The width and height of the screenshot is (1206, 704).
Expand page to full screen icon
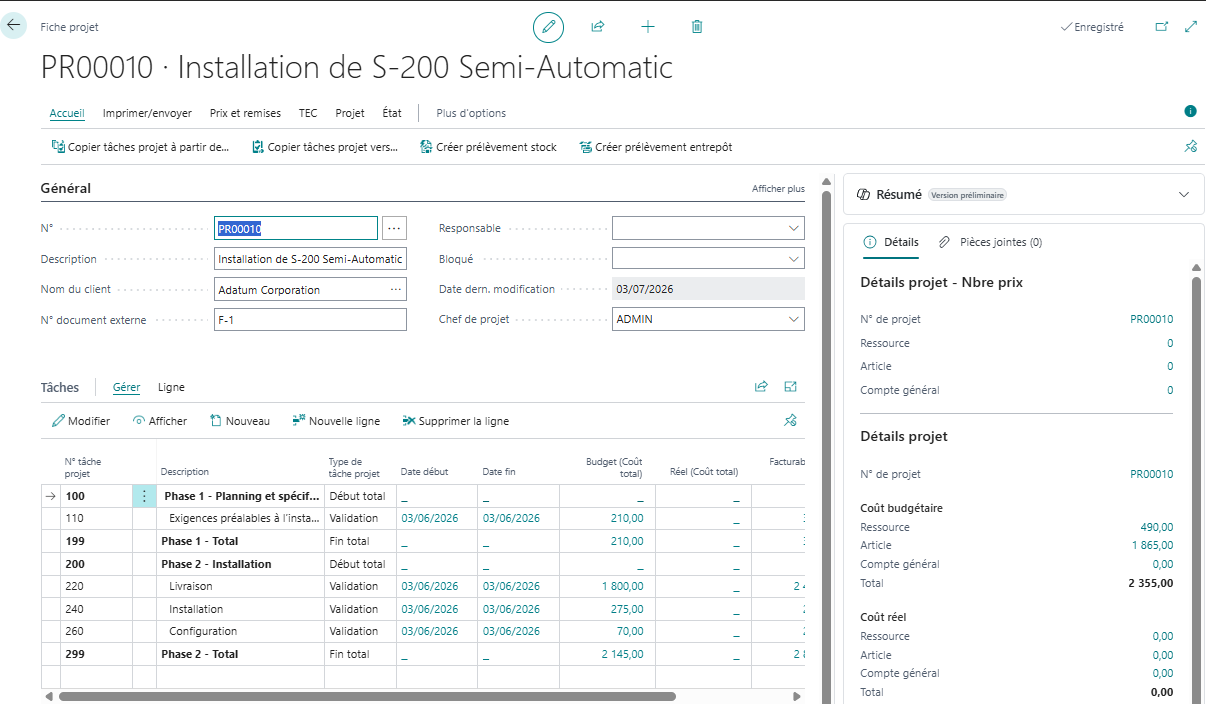pyautogui.click(x=1191, y=27)
